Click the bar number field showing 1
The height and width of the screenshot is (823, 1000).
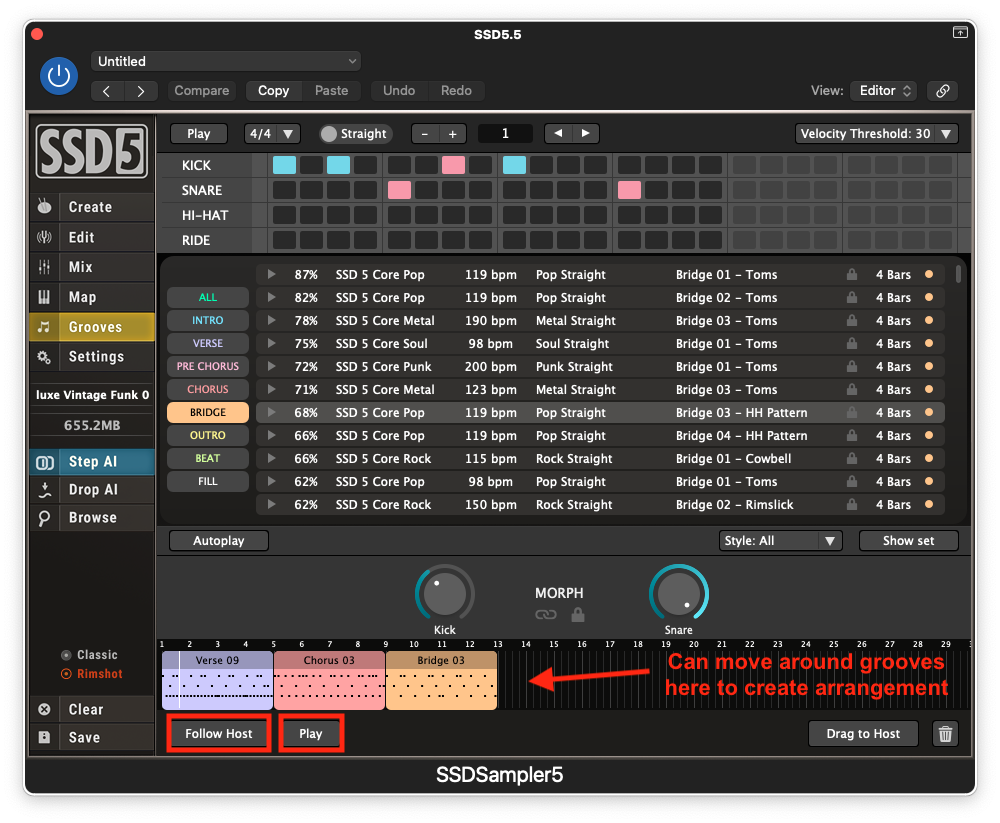(505, 133)
